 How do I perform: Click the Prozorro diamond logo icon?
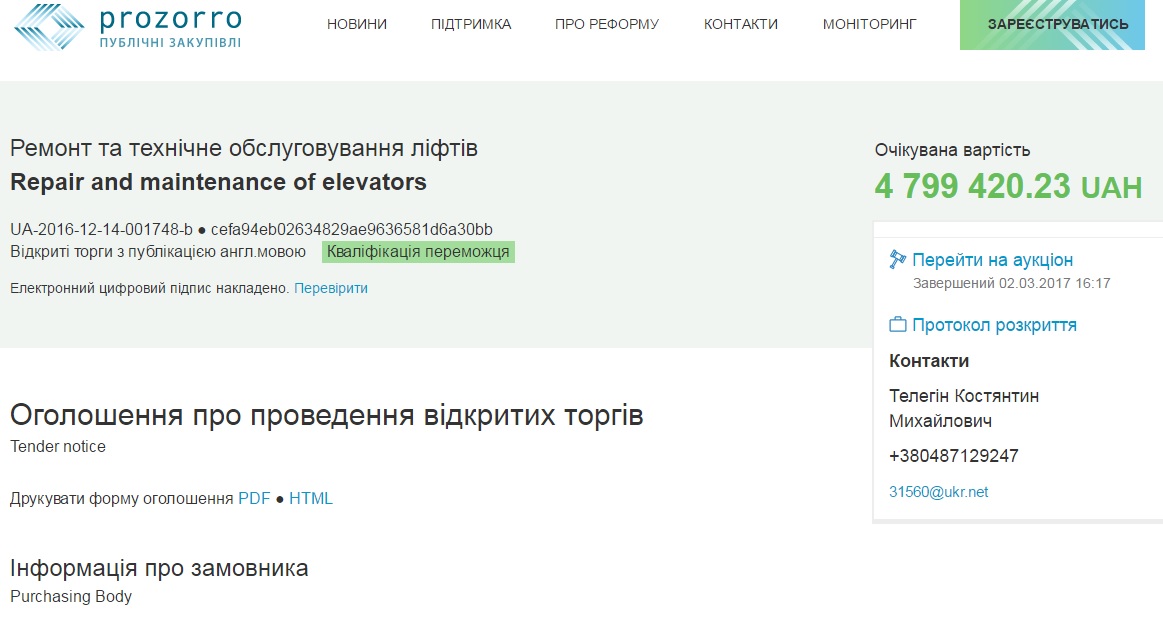50,27
